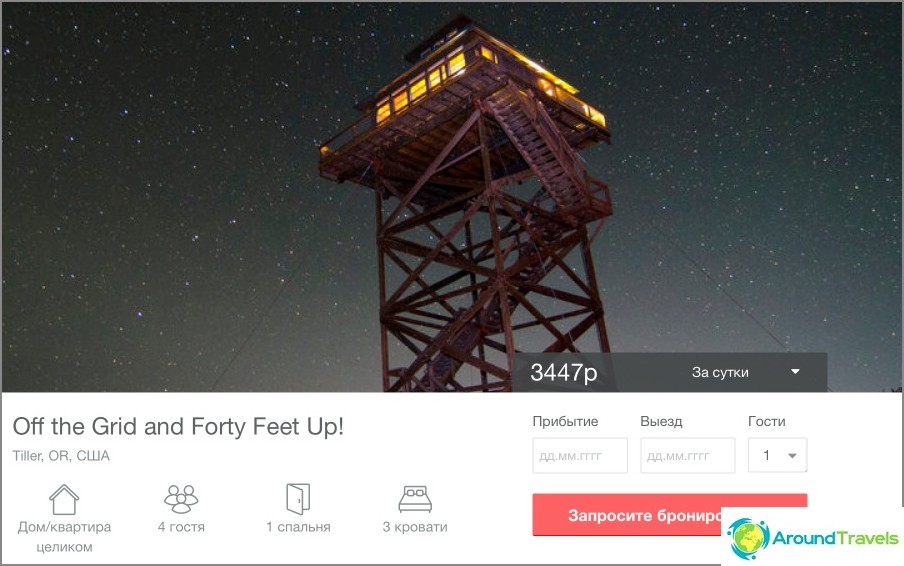Click the Выезд date field
Screen dimensions: 904x566
click(x=688, y=455)
